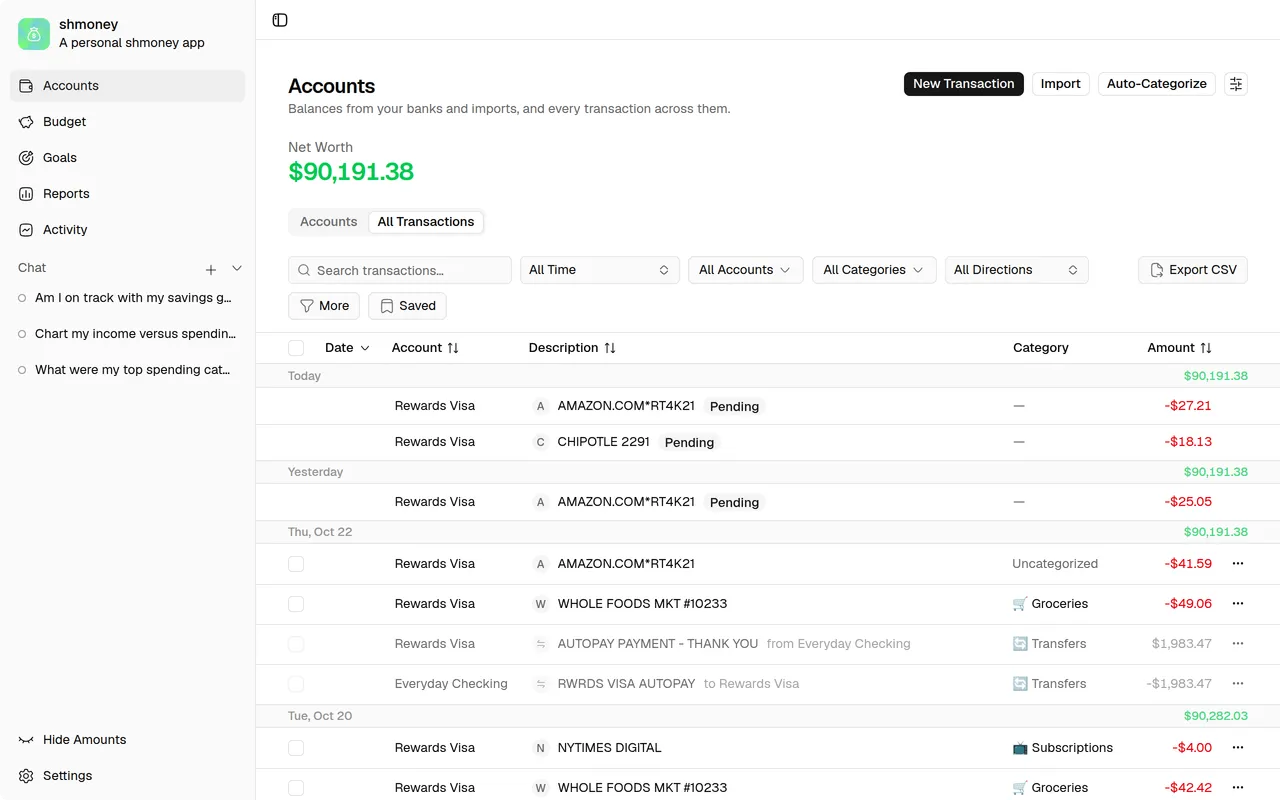Go to Budget in the sidebar
Viewport: 1280px width, 800px height.
(127, 122)
